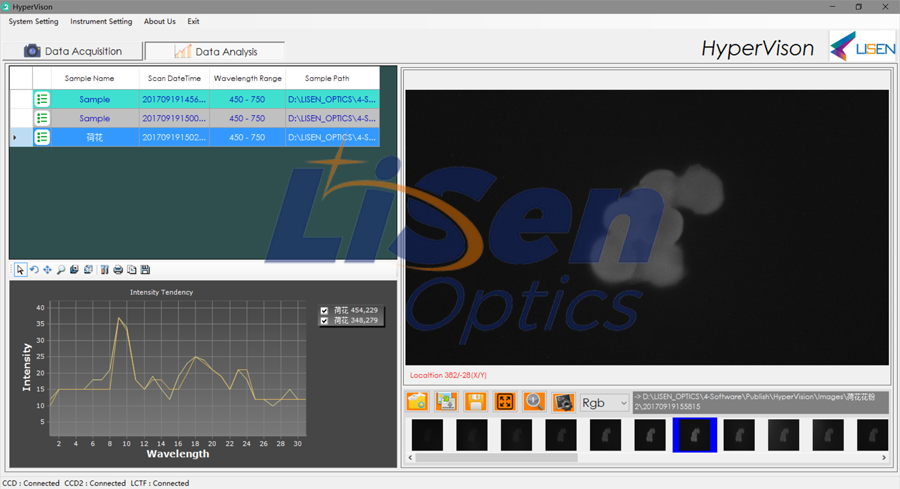Screen dimensions: 900x489
Task: Save image using orange floppy icon
Action: coord(475,402)
